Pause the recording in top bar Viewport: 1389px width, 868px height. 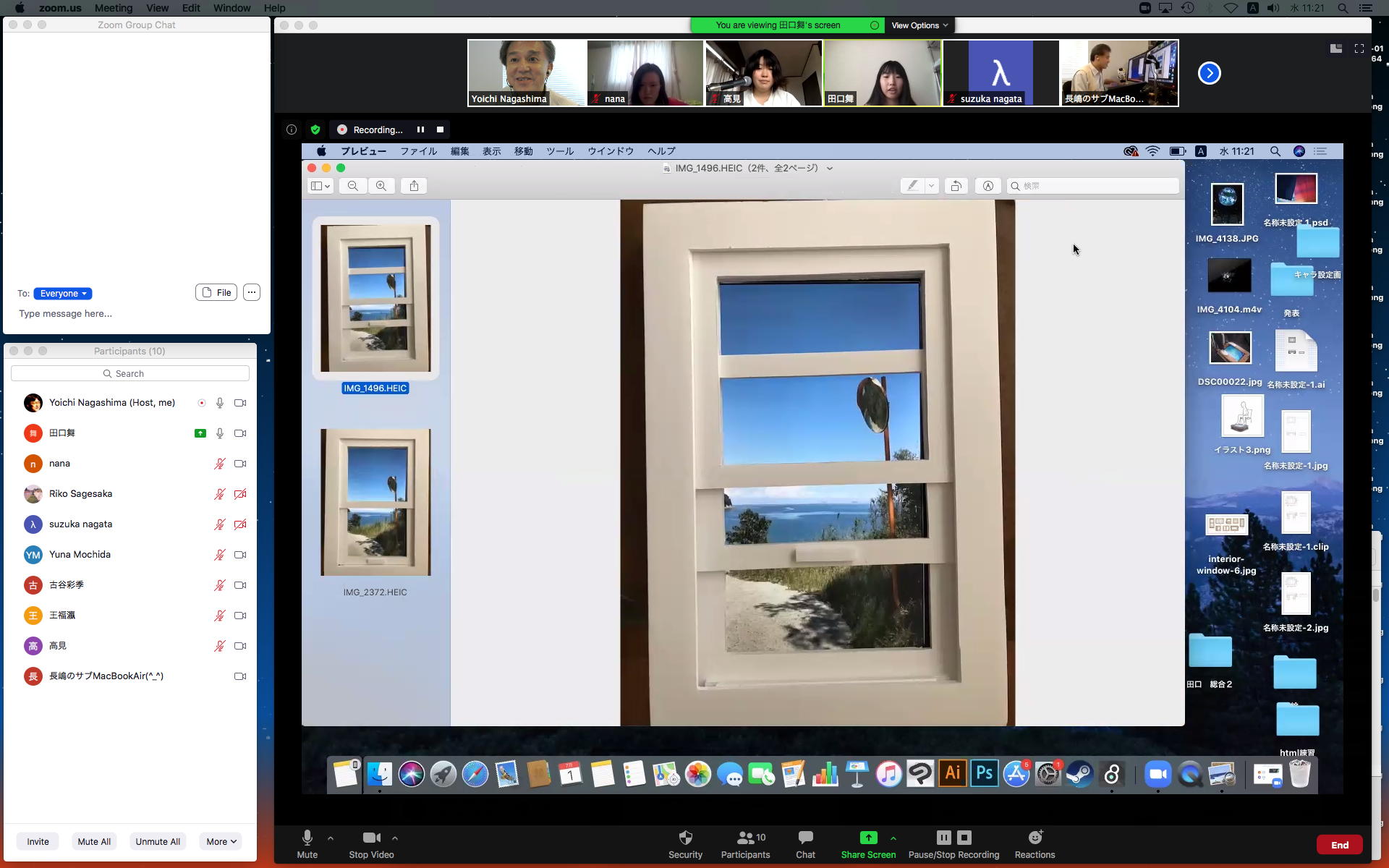click(x=420, y=129)
